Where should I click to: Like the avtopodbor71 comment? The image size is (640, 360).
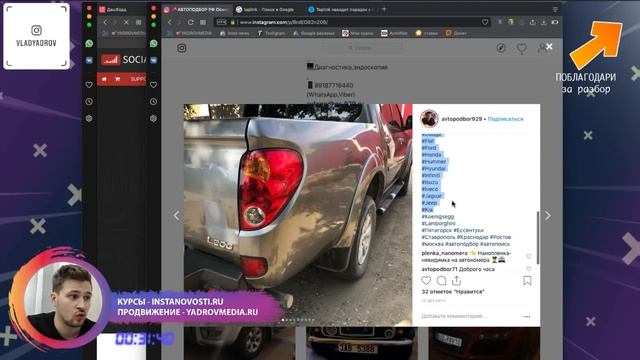(x=529, y=269)
